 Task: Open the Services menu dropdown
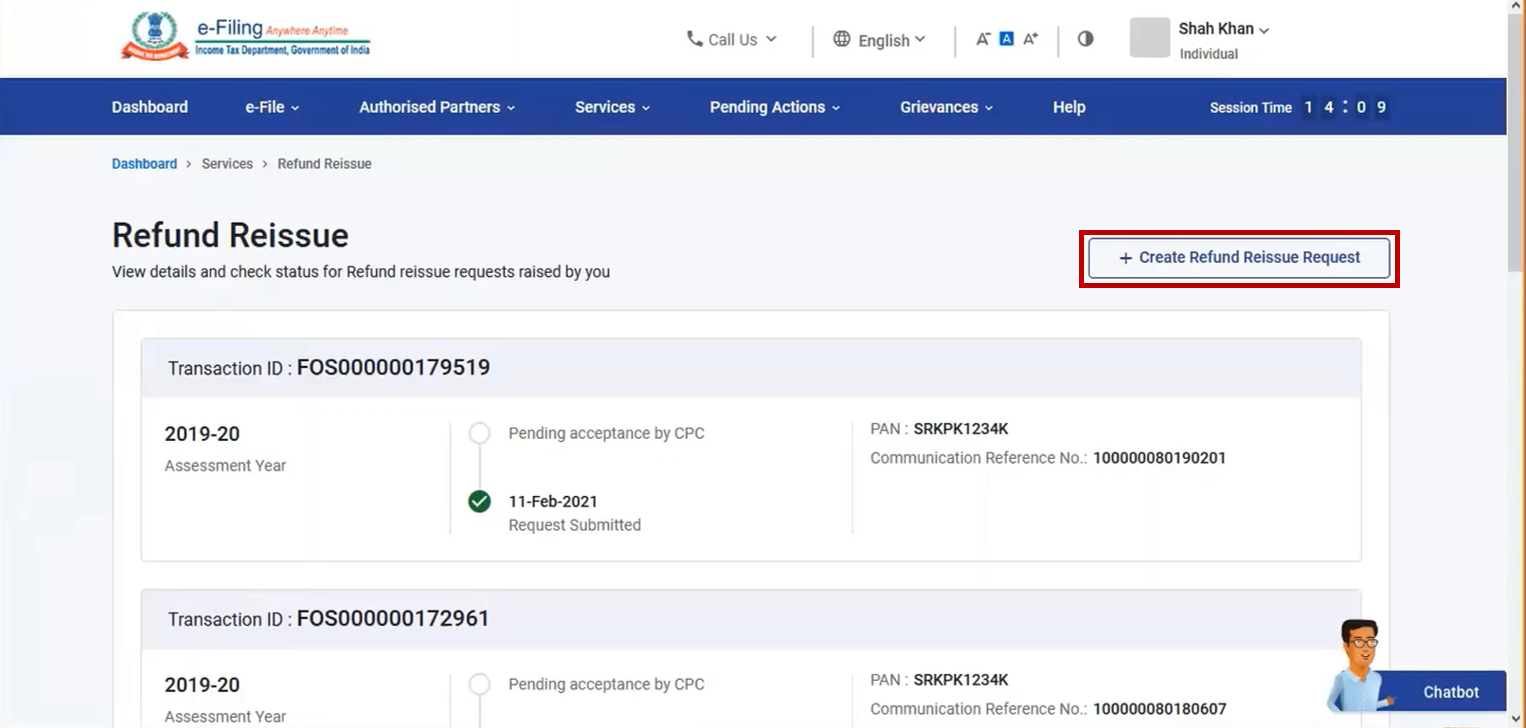[x=611, y=106]
